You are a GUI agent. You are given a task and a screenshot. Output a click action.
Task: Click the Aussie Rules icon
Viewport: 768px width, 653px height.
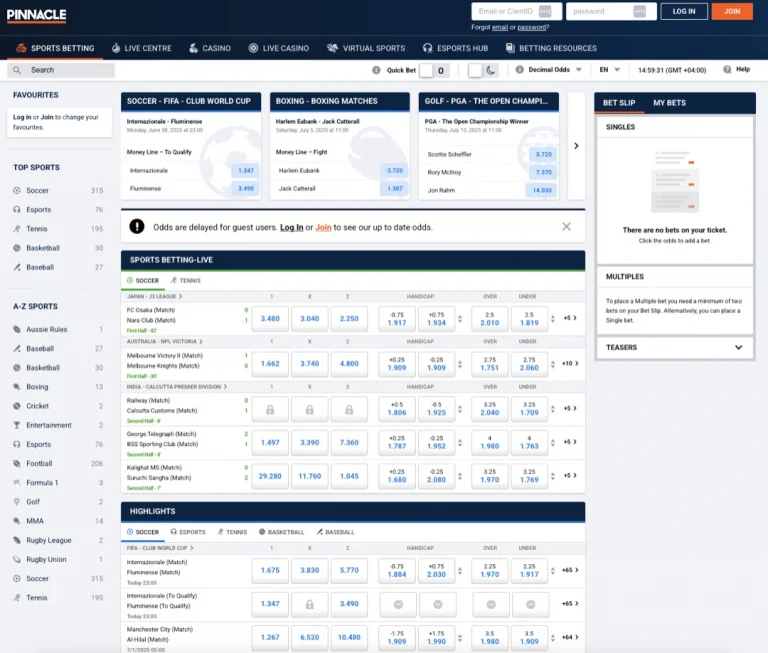click(x=17, y=329)
